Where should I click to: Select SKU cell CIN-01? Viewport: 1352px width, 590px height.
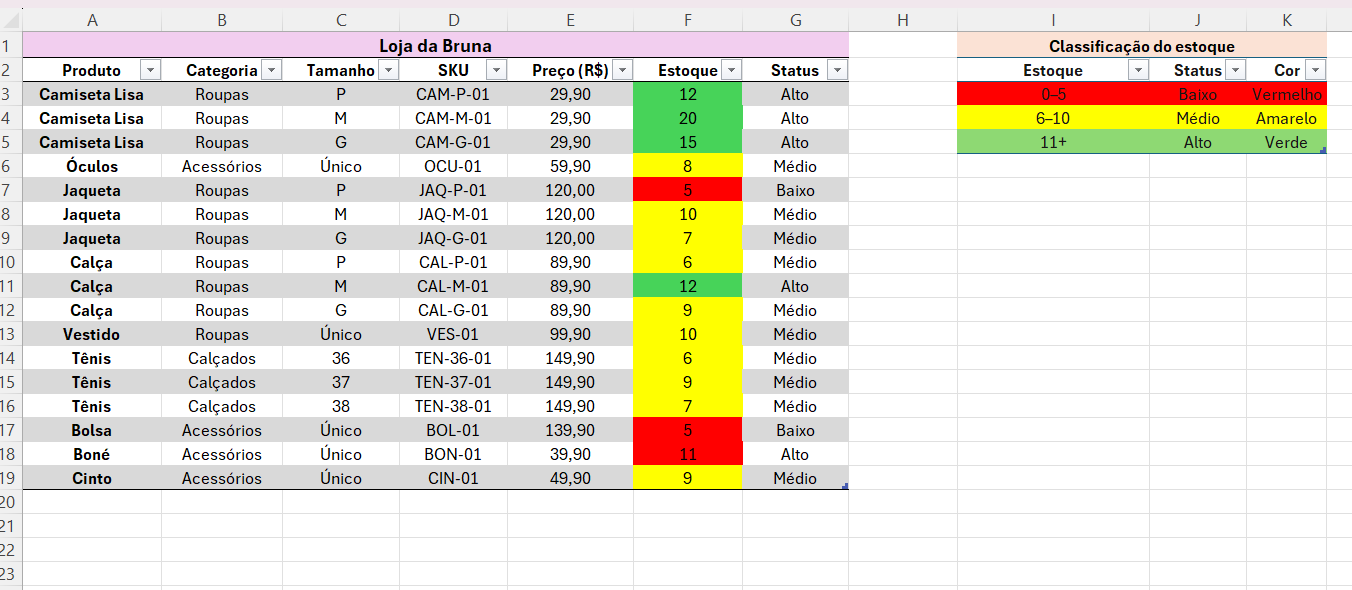[x=454, y=478]
